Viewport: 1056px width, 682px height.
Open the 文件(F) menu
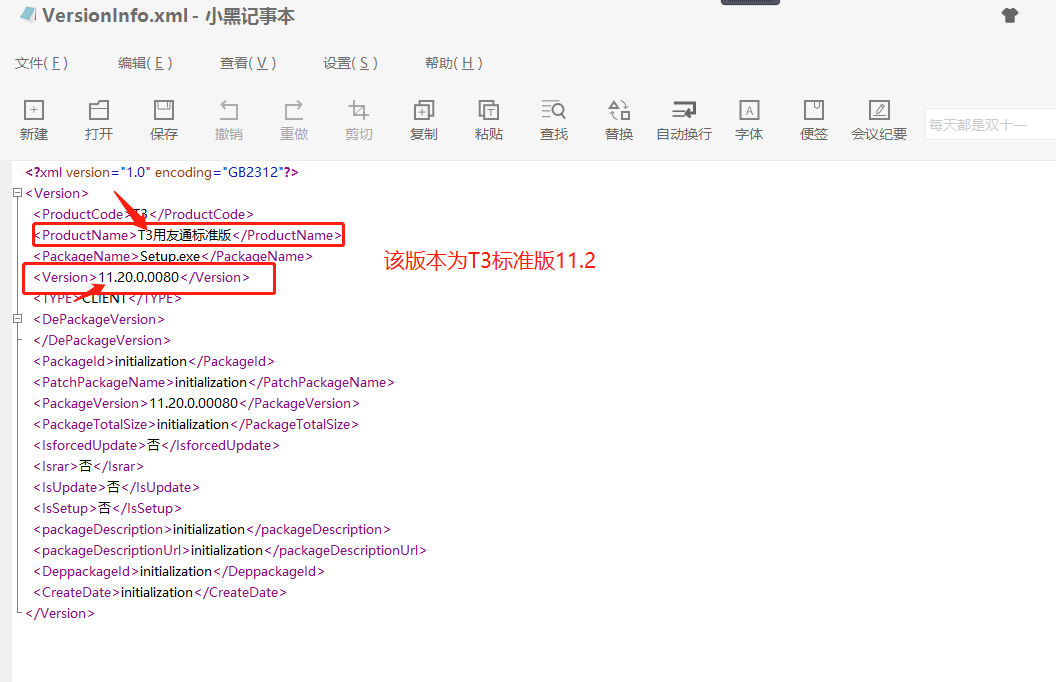(x=41, y=63)
